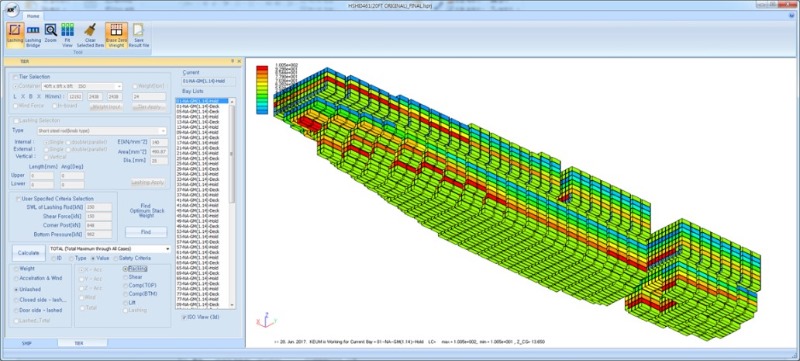The image size is (800, 361).
Task: Open the lashing Type dropdown
Action: pyautogui.click(x=102, y=131)
